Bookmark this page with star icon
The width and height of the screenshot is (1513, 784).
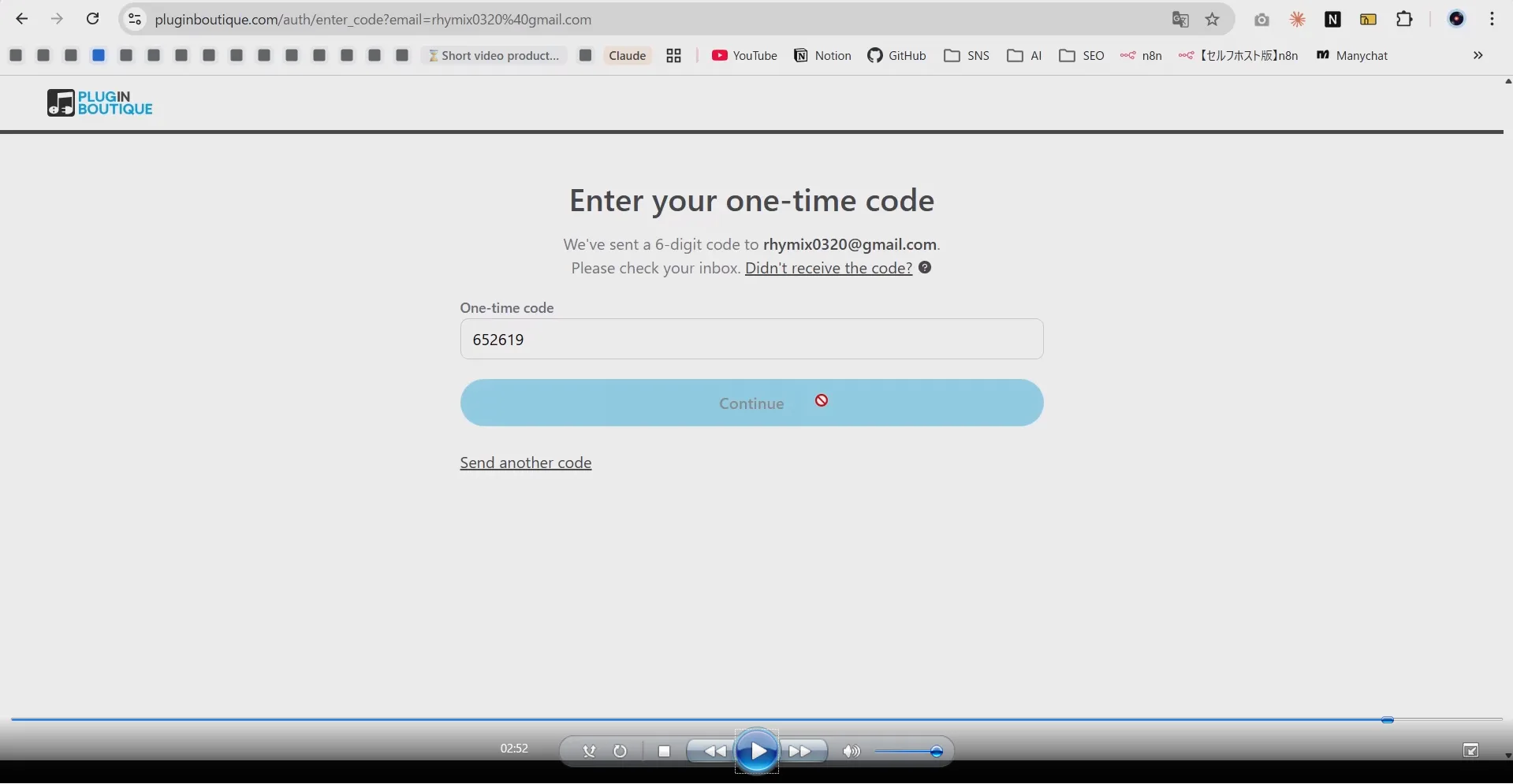coord(1213,20)
